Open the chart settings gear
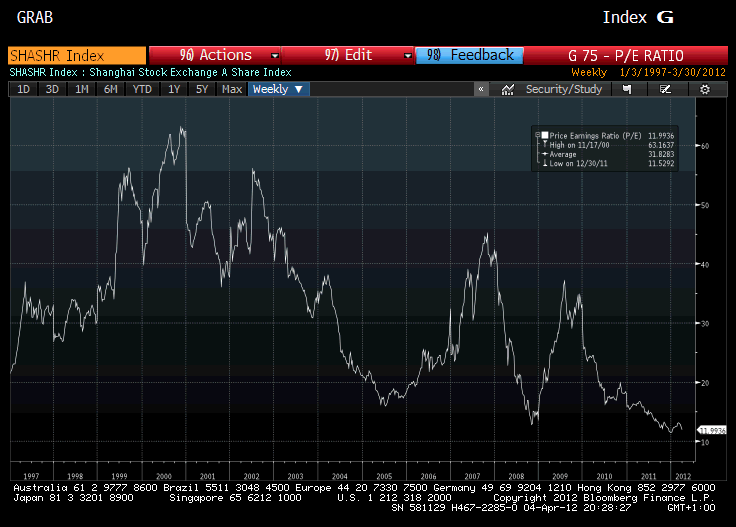The image size is (736, 527). (x=705, y=89)
